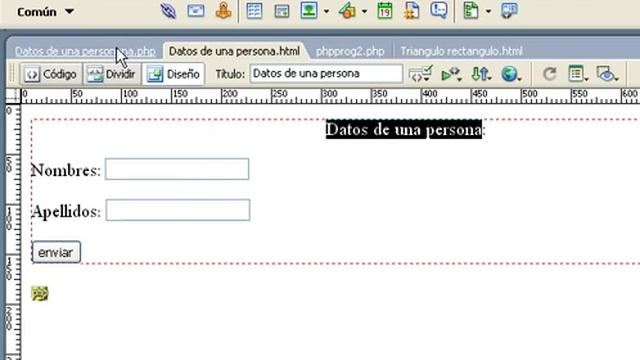The image size is (640, 360).
Task: Click the 'Apellidos:' label text
Action: coord(66,211)
